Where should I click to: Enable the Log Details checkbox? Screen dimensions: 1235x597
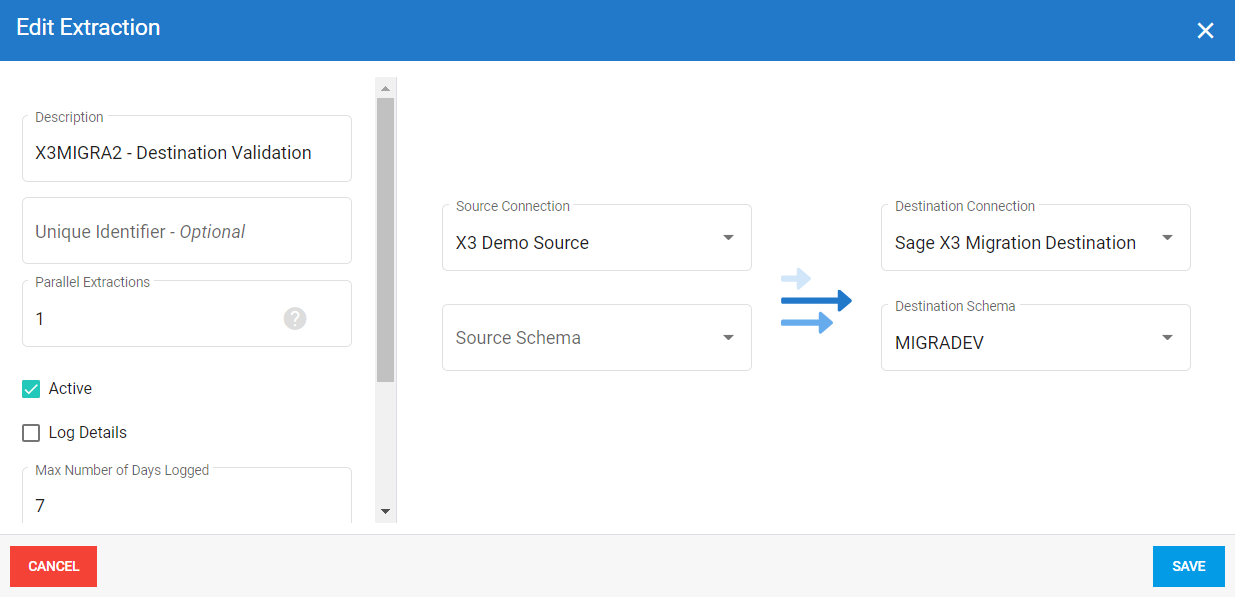31,433
